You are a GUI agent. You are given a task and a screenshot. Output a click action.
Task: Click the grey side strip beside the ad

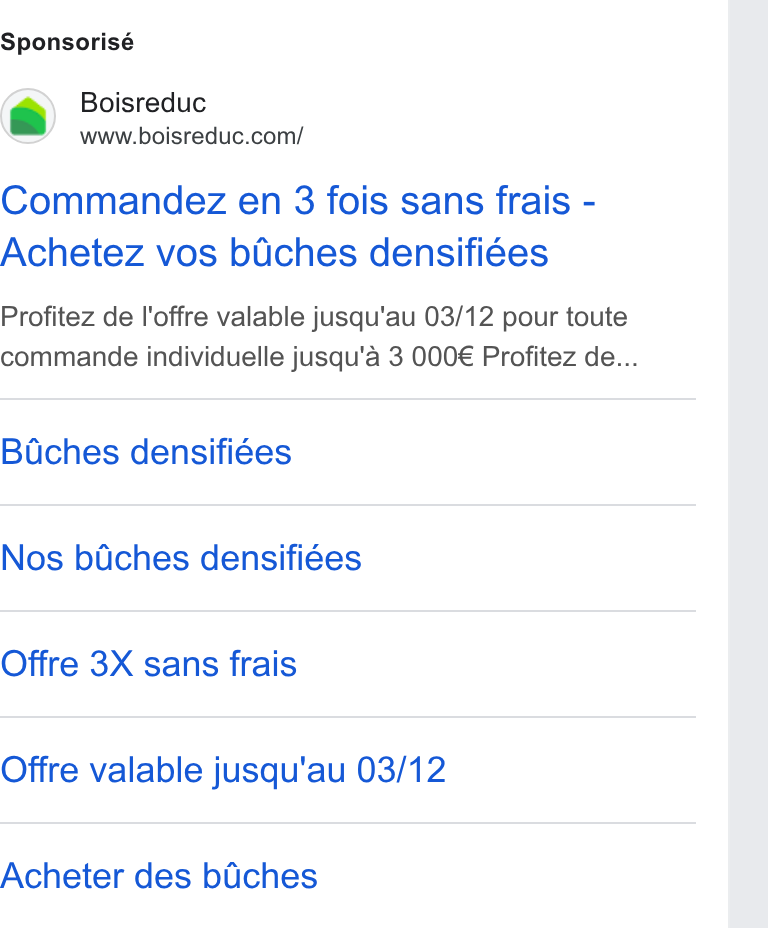point(748,464)
